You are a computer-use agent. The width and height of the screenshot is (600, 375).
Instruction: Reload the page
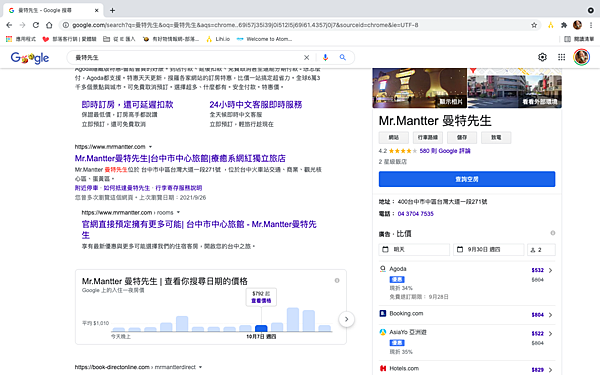point(36,25)
